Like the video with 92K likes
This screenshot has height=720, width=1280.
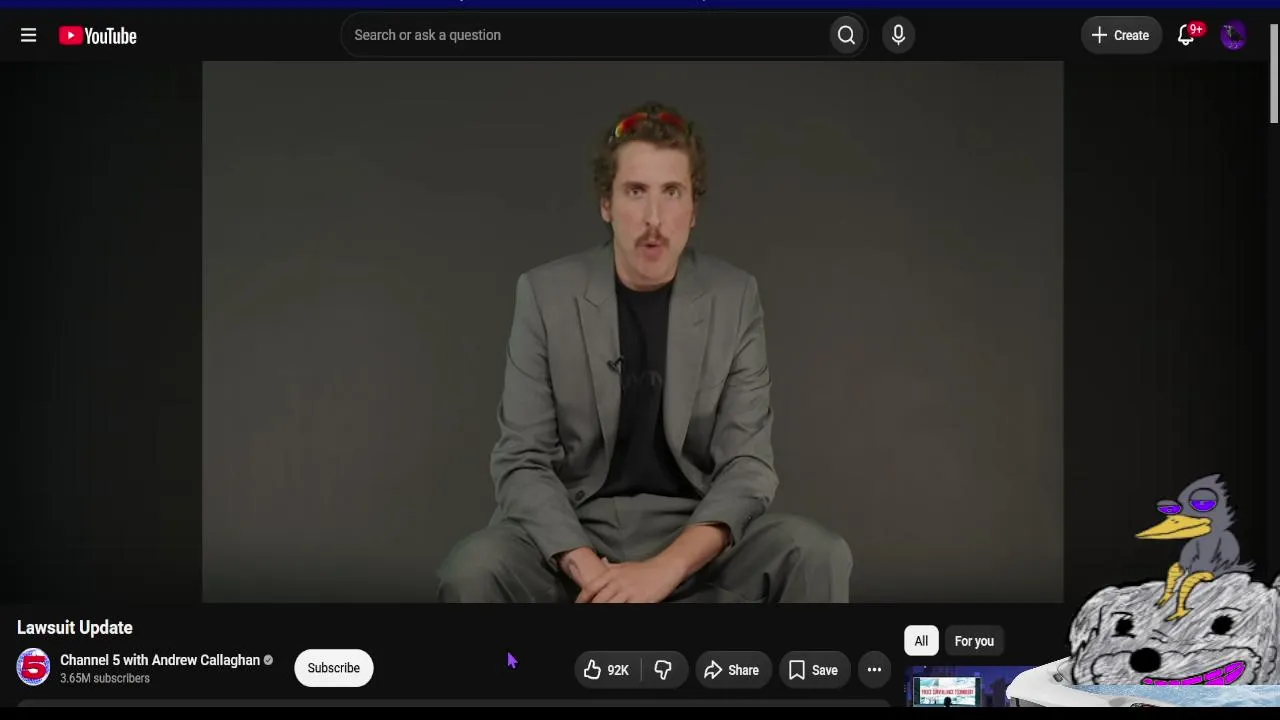click(606, 670)
